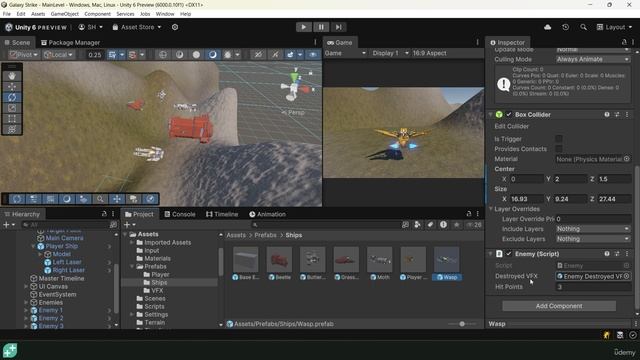Search by label icon in Project
This screenshot has width=640, height=360.
430,224
